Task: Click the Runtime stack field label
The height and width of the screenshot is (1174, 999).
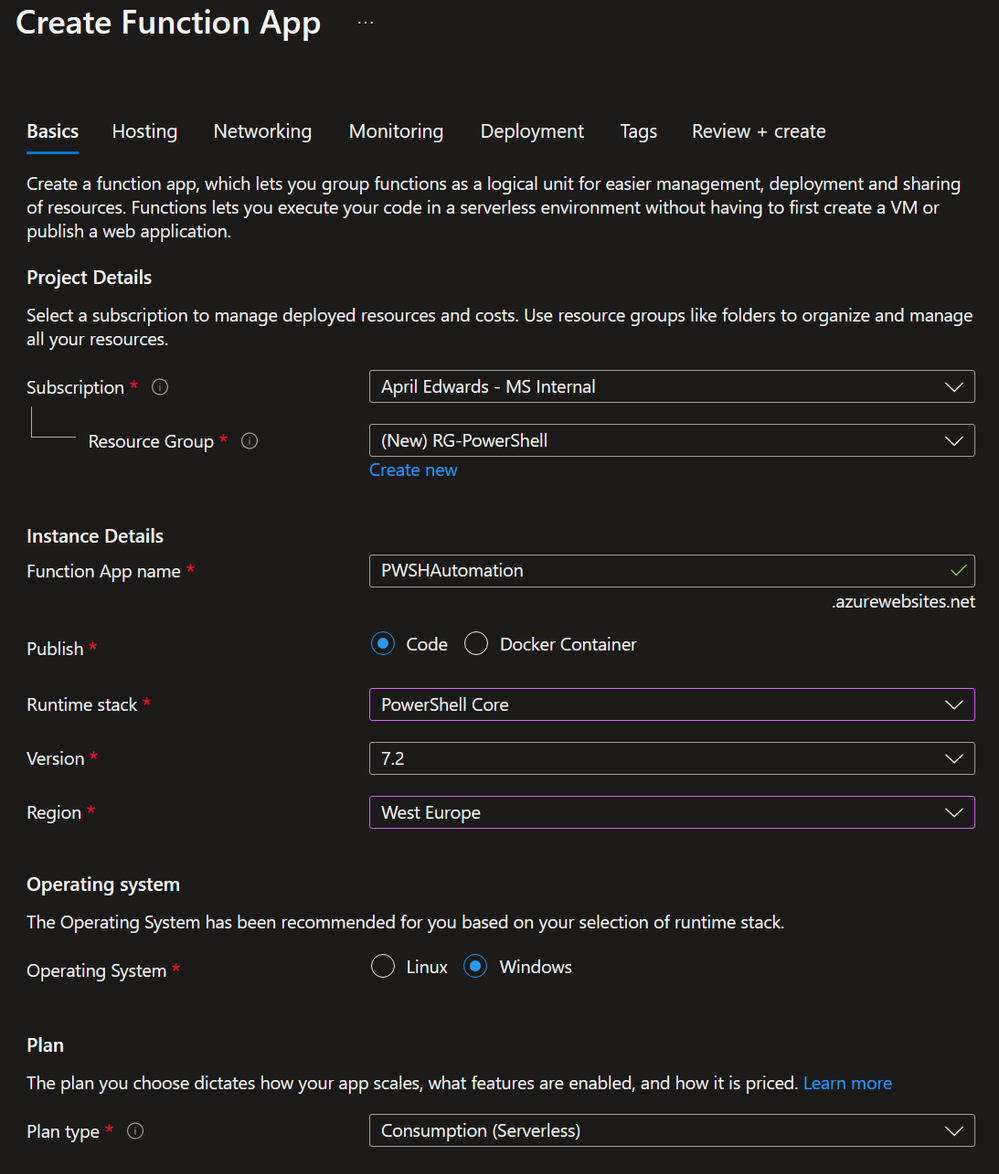Action: [x=82, y=705]
